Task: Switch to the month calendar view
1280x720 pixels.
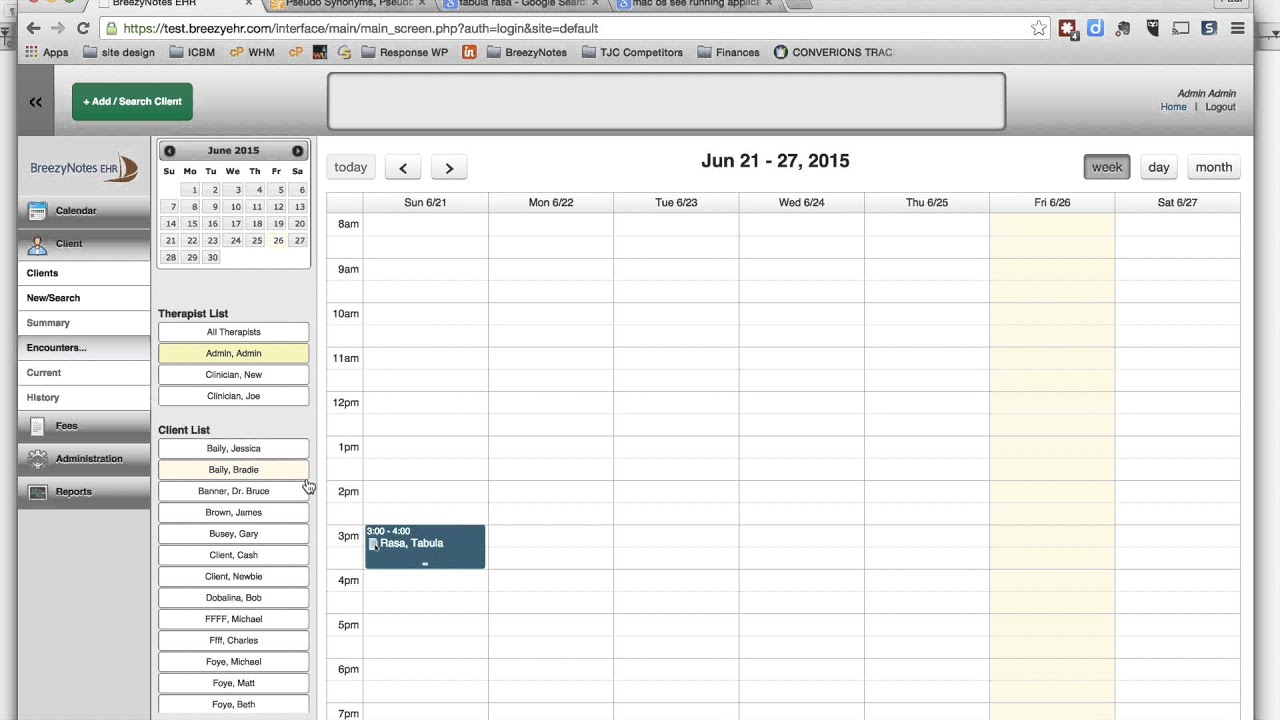Action: 1214,168
